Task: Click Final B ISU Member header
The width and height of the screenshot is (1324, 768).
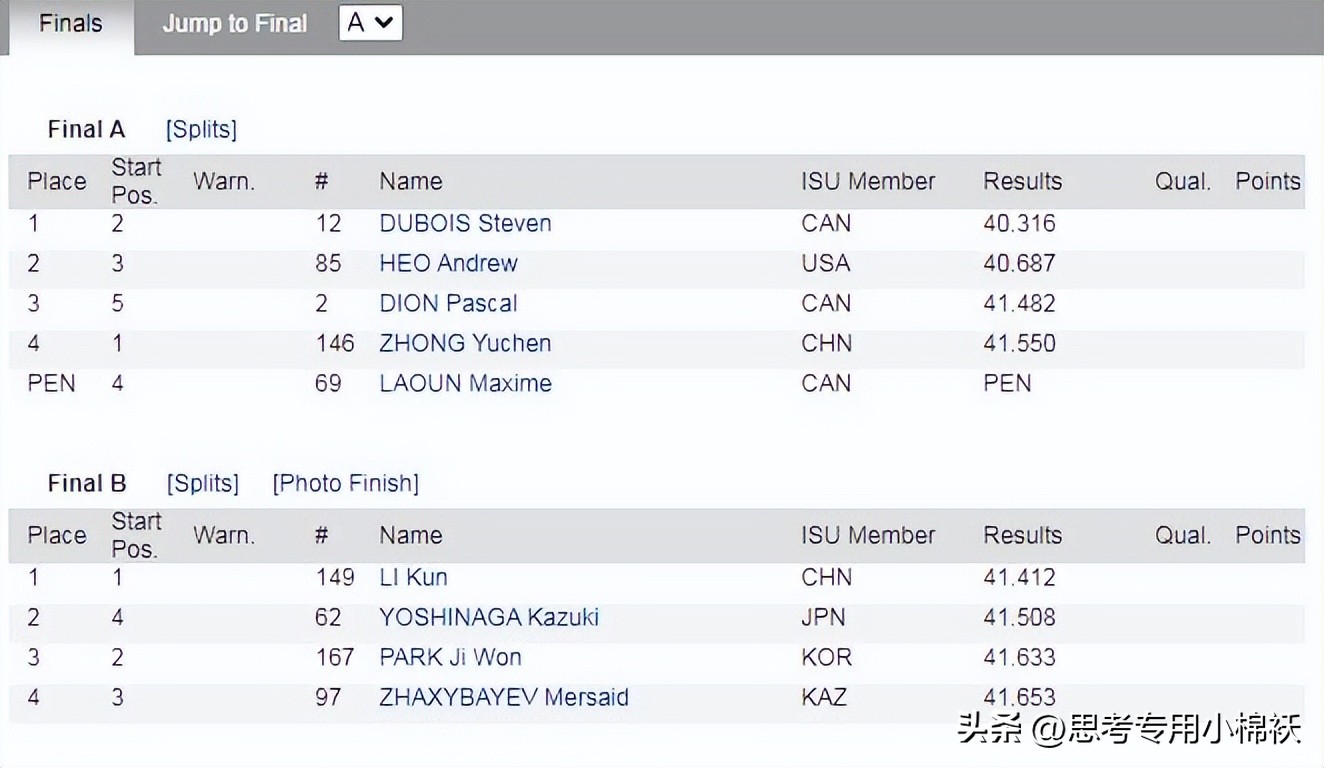Action: 867,535
